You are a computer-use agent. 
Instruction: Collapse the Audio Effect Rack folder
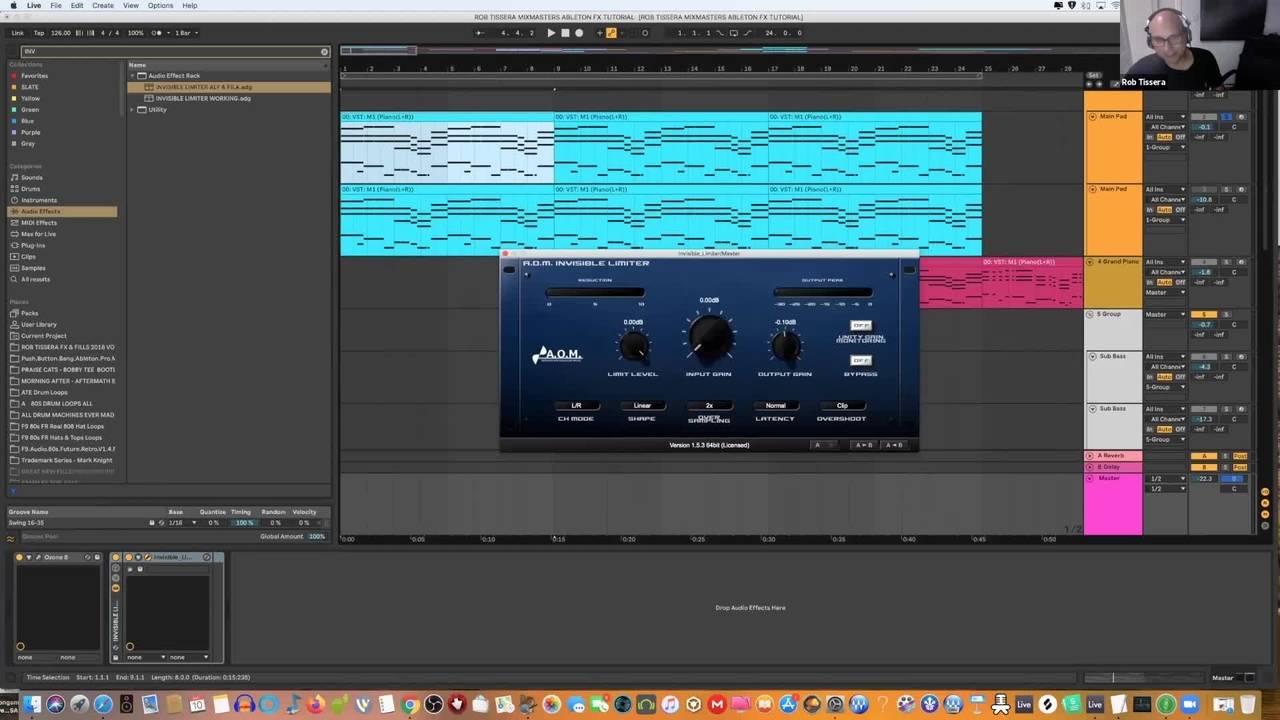coord(132,76)
